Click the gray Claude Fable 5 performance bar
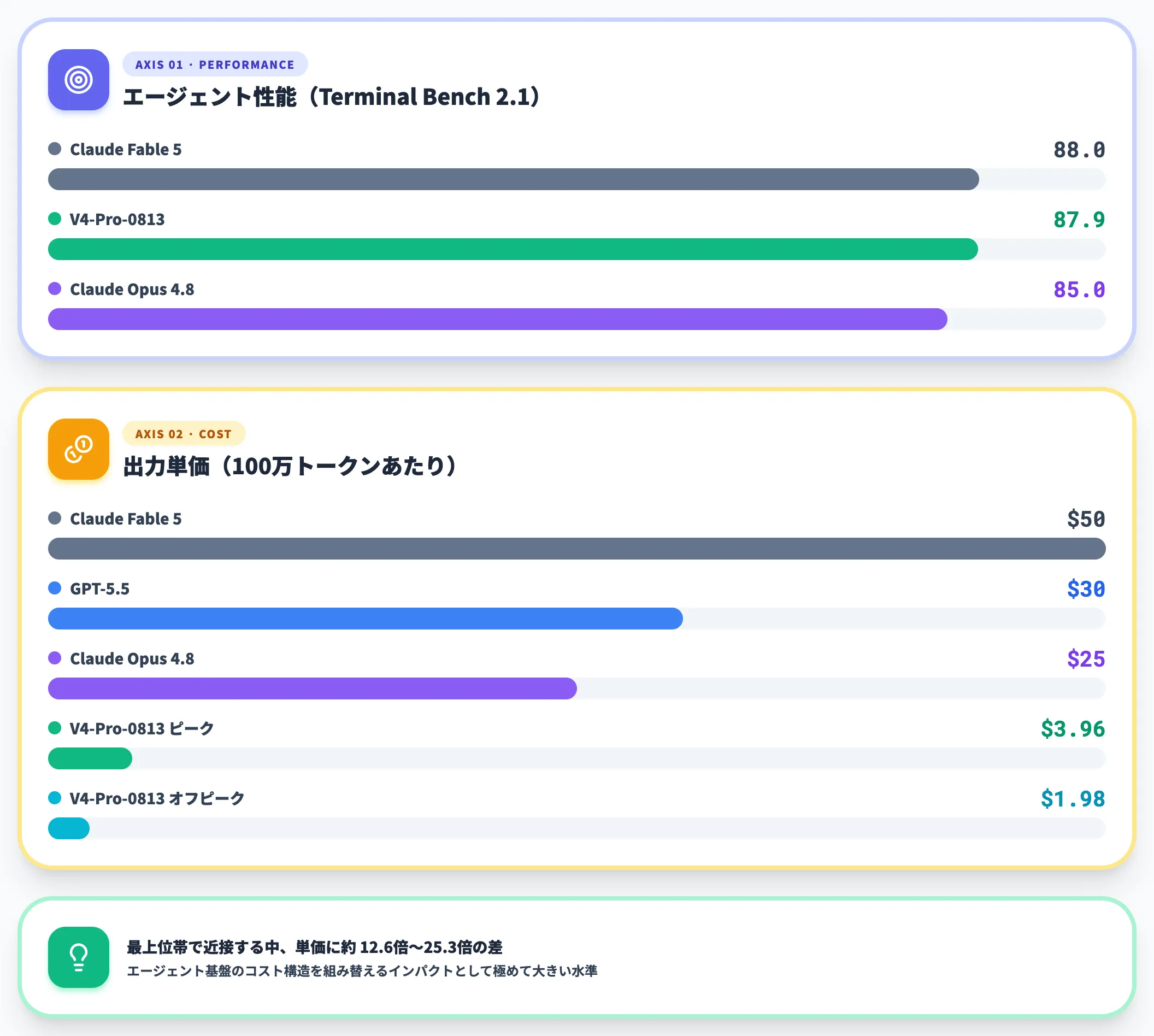Screen dimensions: 1154x1036 [x=514, y=179]
